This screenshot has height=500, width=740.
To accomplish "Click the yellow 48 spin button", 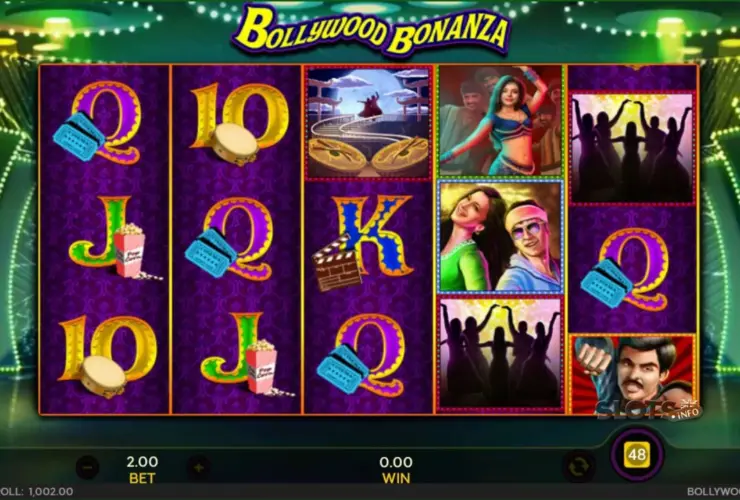I will [x=637, y=455].
